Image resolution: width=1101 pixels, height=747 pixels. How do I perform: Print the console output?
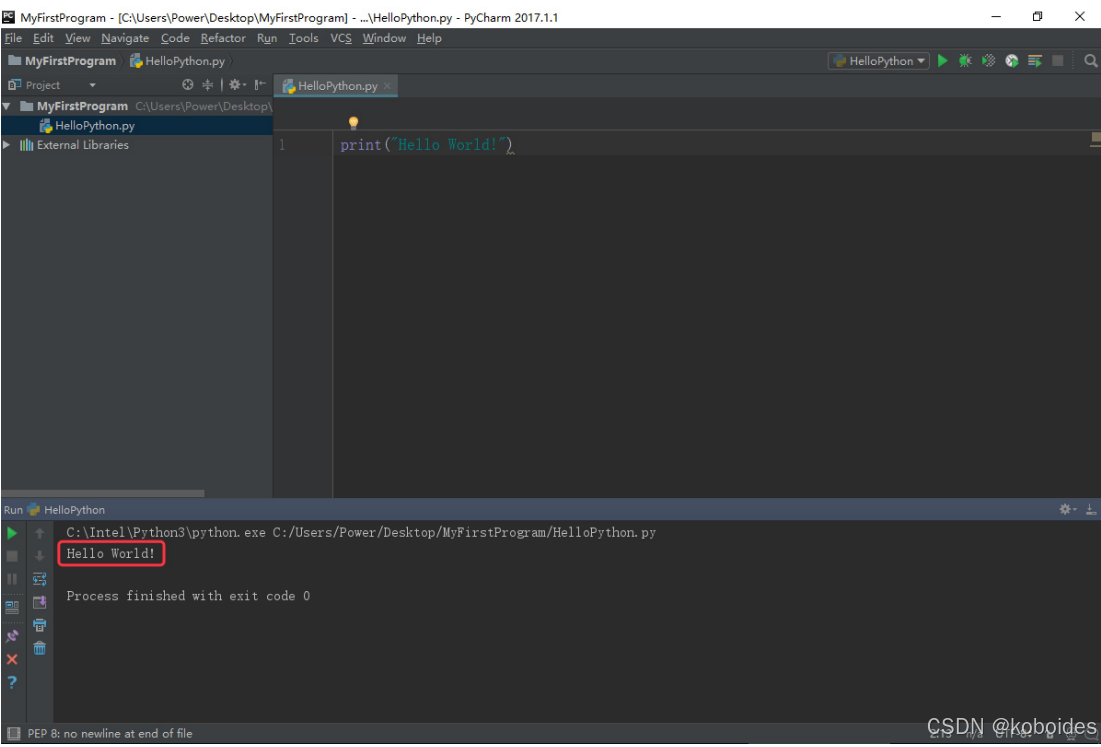pyautogui.click(x=39, y=625)
